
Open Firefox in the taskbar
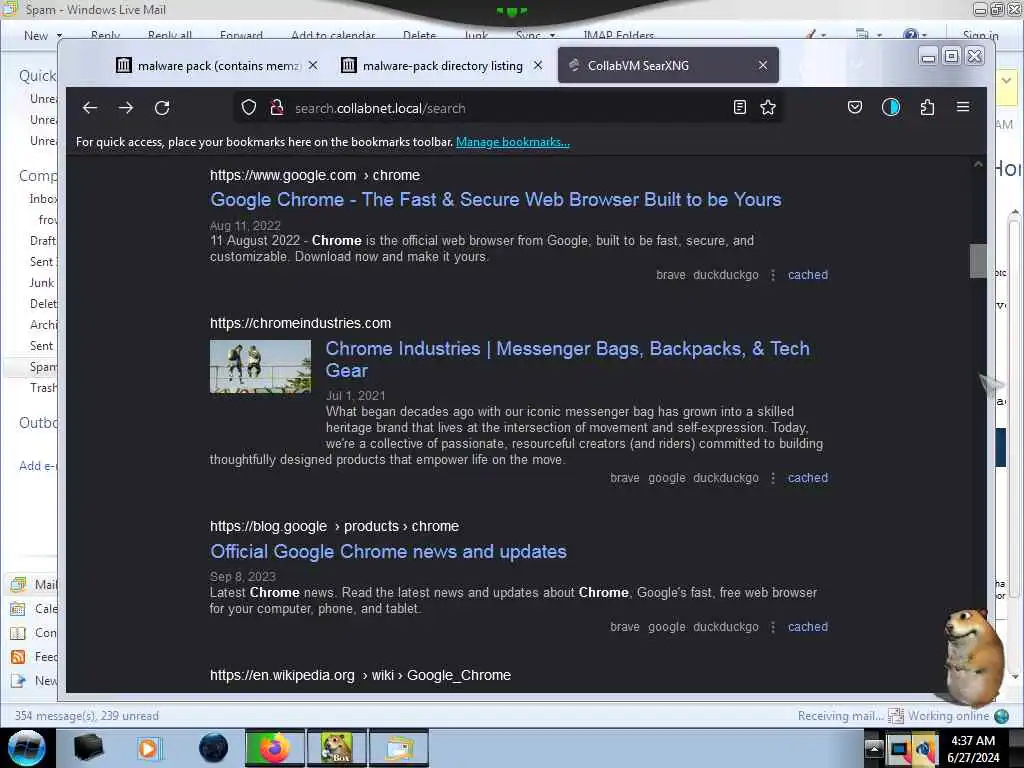pyautogui.click(x=275, y=748)
